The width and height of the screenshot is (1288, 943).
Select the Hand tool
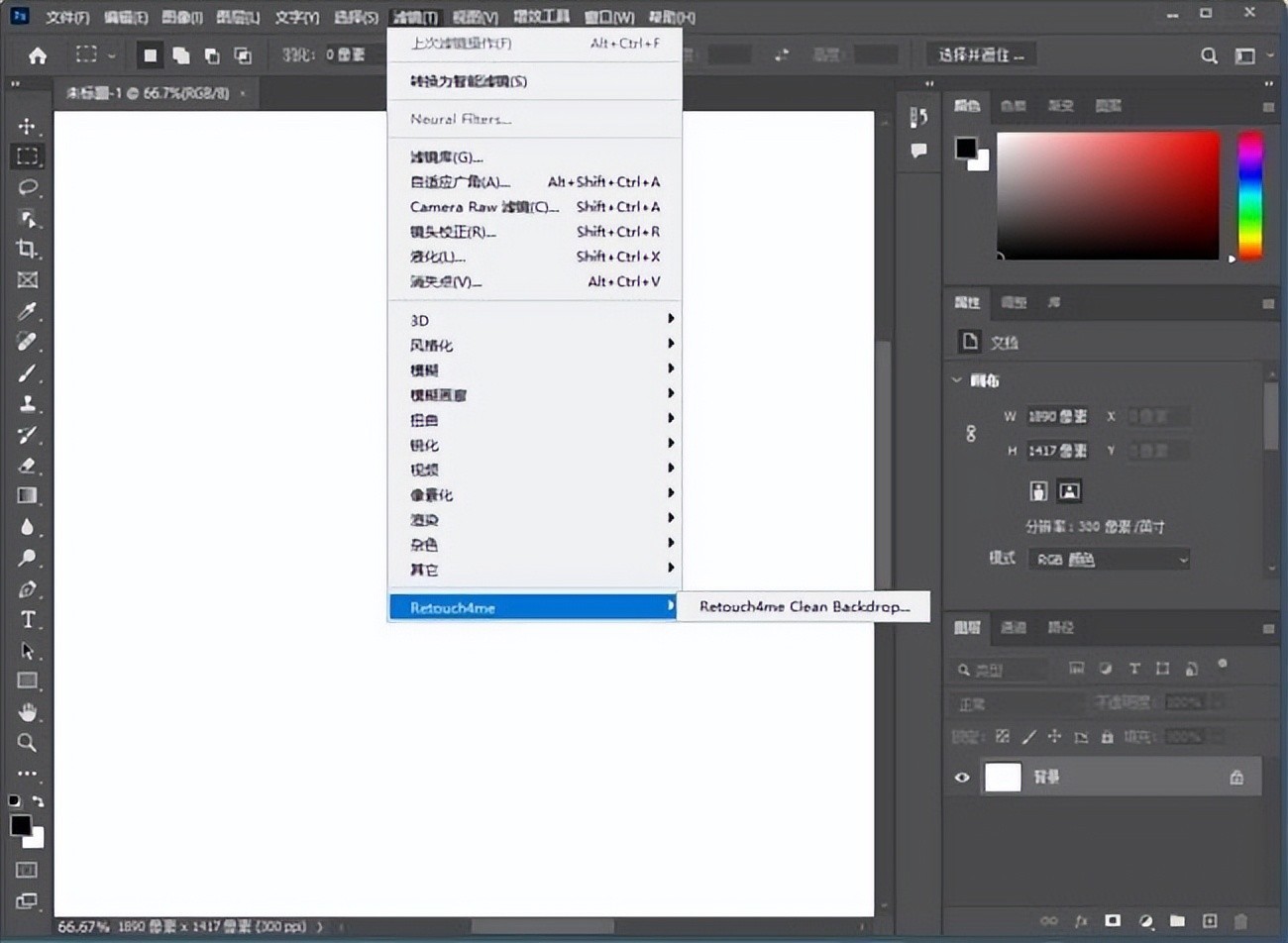point(27,711)
